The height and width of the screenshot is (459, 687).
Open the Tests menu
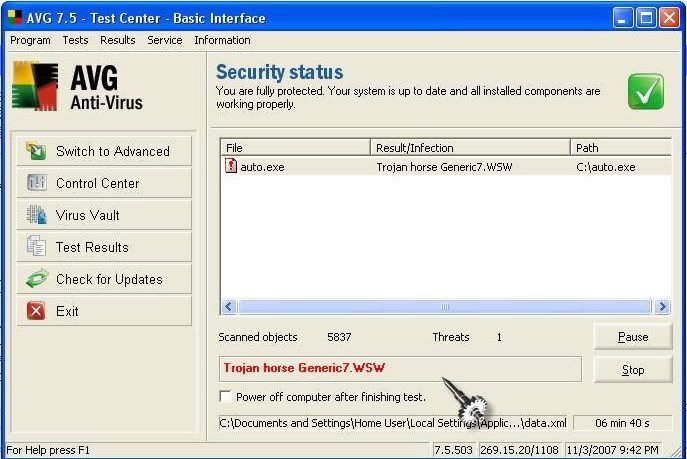pyautogui.click(x=75, y=40)
